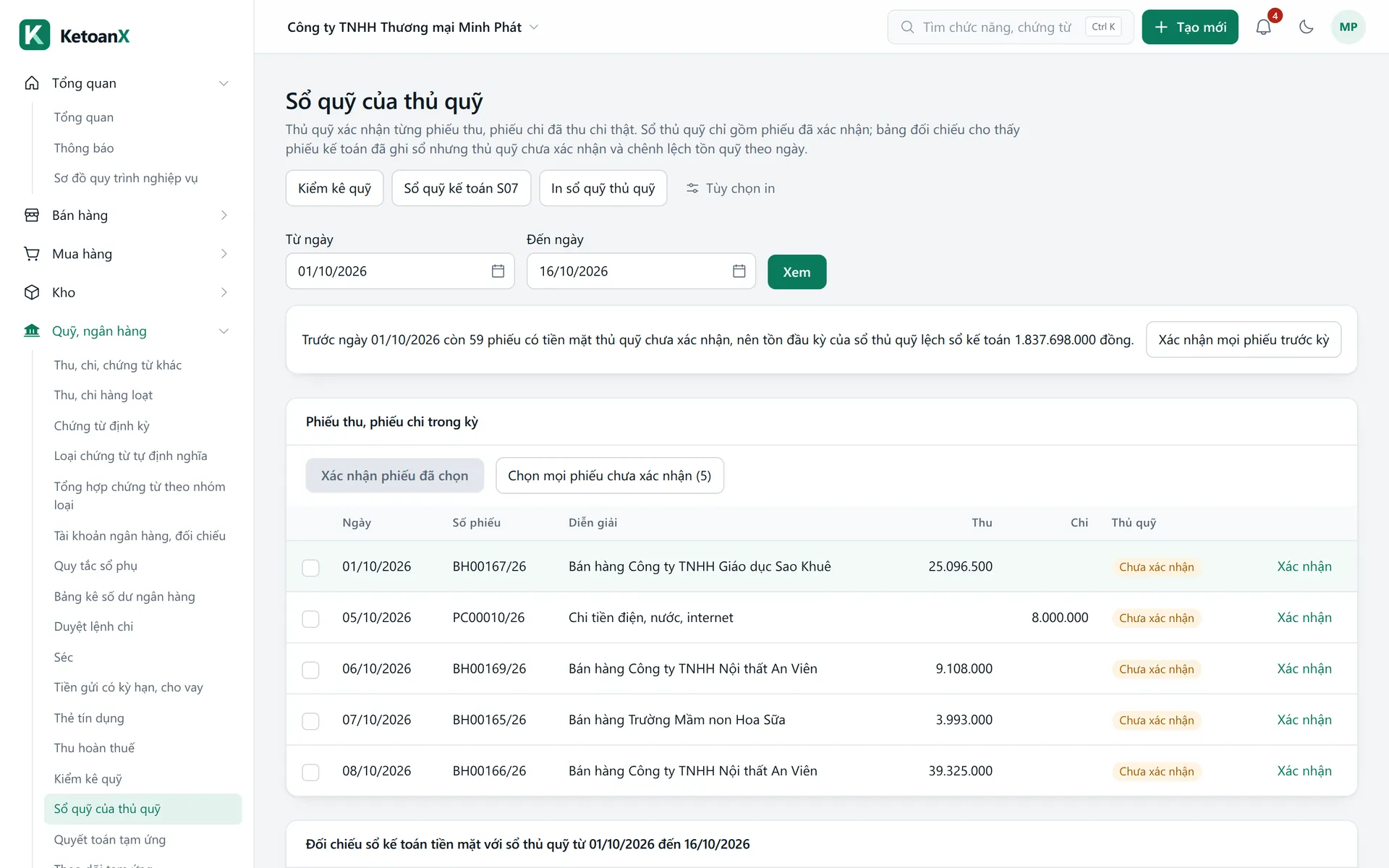Click the Quỹ, ngân hàng bank icon

32,331
